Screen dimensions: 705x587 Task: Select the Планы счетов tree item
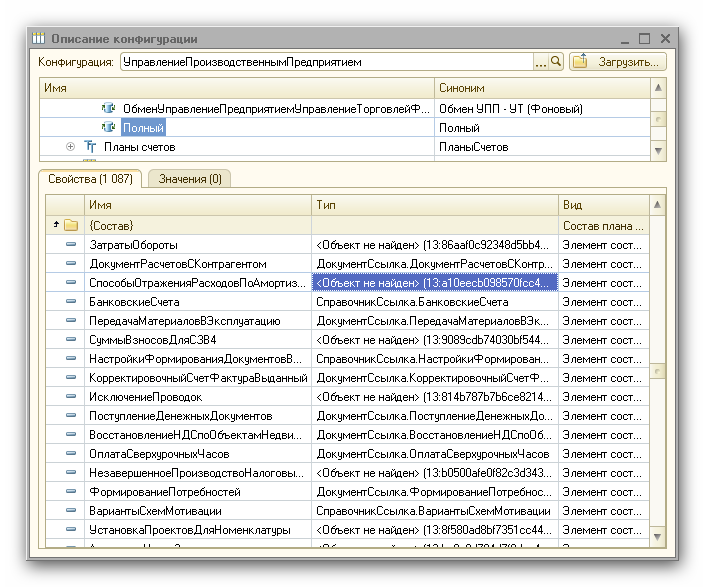(x=139, y=147)
